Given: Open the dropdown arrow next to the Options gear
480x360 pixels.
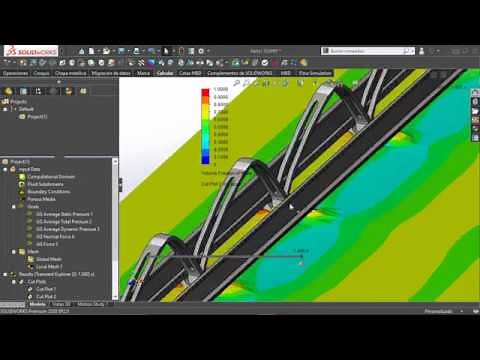Looking at the screenshot, I should tap(207, 51).
